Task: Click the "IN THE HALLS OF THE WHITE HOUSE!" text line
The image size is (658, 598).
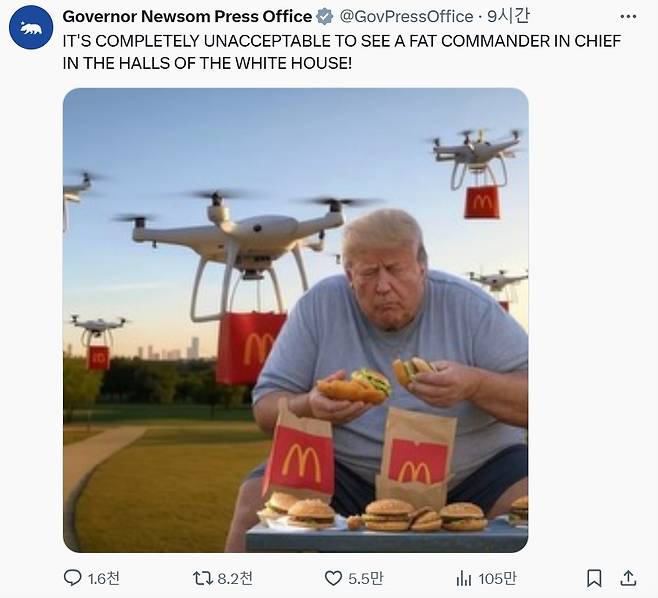Action: 206,63
